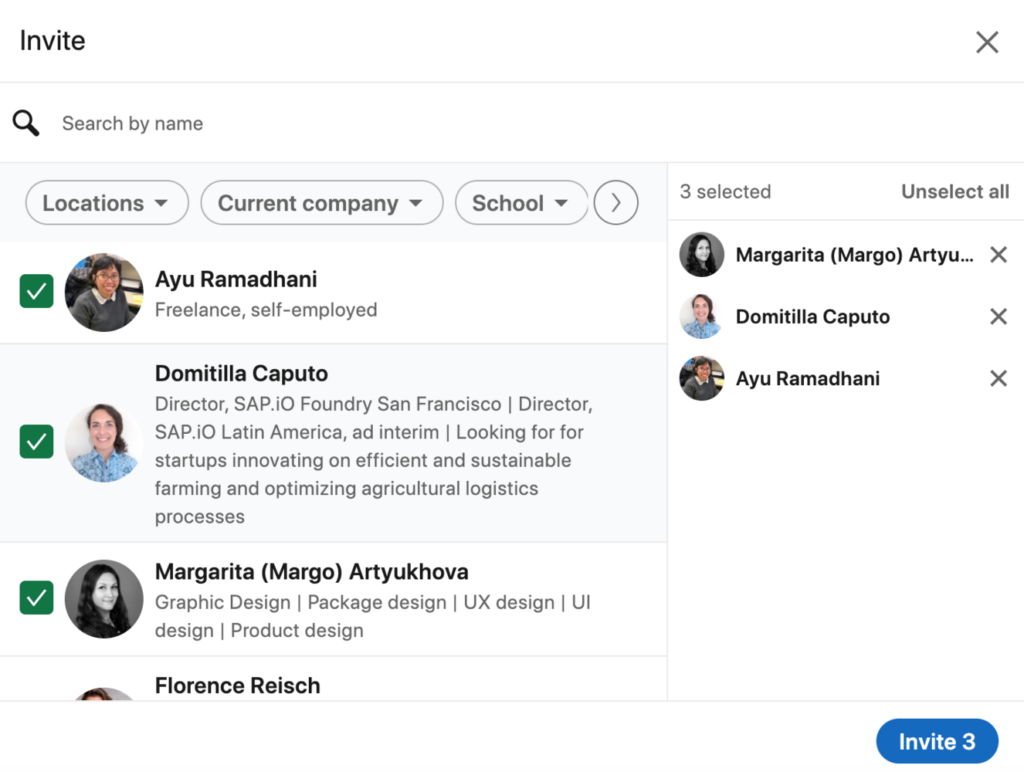
Task: Uncheck the Ayu Ramadhani checkbox
Action: click(x=37, y=291)
